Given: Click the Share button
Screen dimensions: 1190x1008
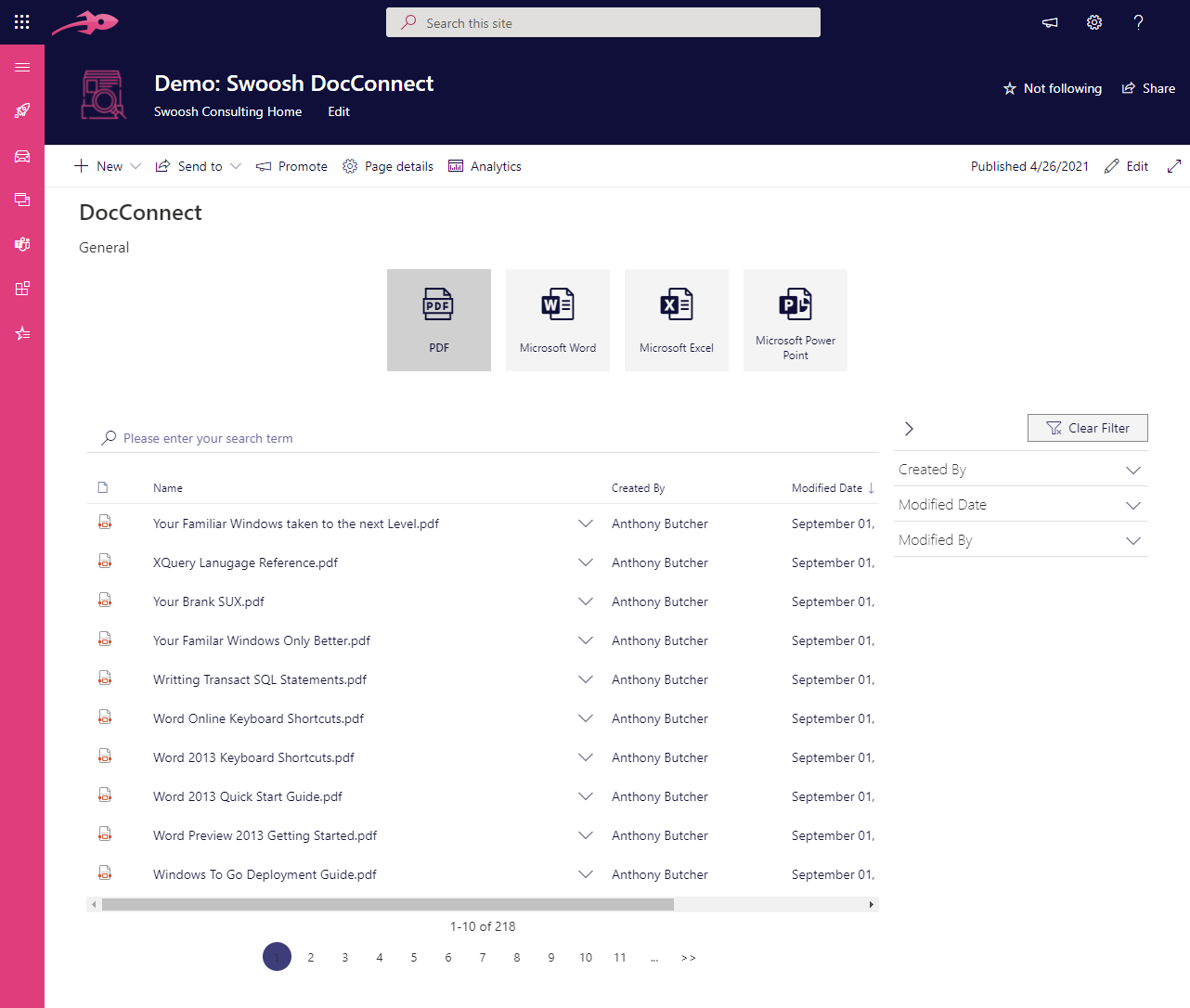Looking at the screenshot, I should (x=1148, y=88).
